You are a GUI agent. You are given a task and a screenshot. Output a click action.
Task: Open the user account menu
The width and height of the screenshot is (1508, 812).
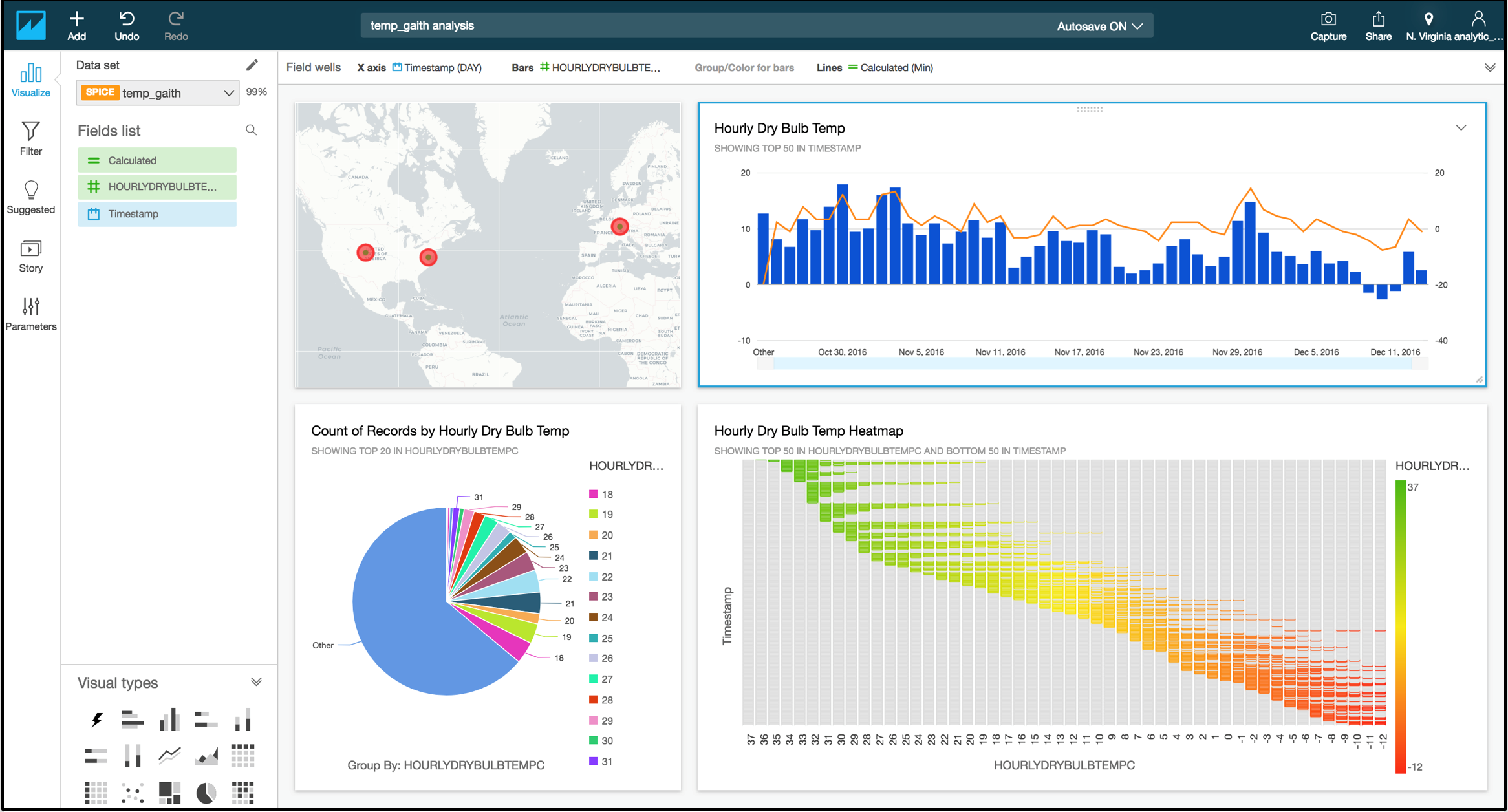pos(1478,27)
